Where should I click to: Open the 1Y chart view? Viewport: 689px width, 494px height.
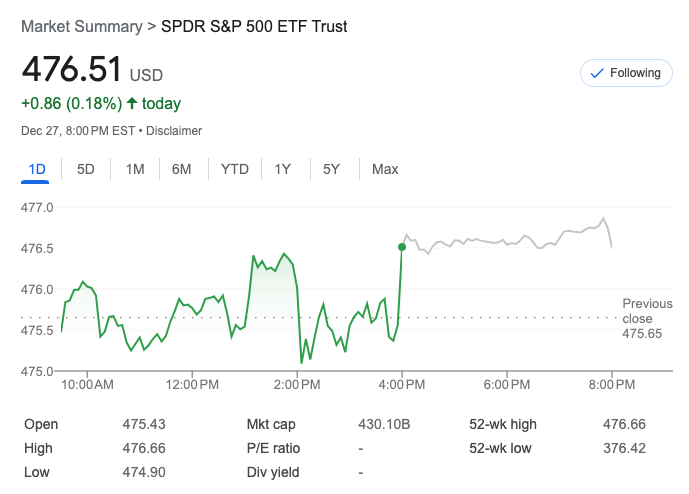point(283,169)
